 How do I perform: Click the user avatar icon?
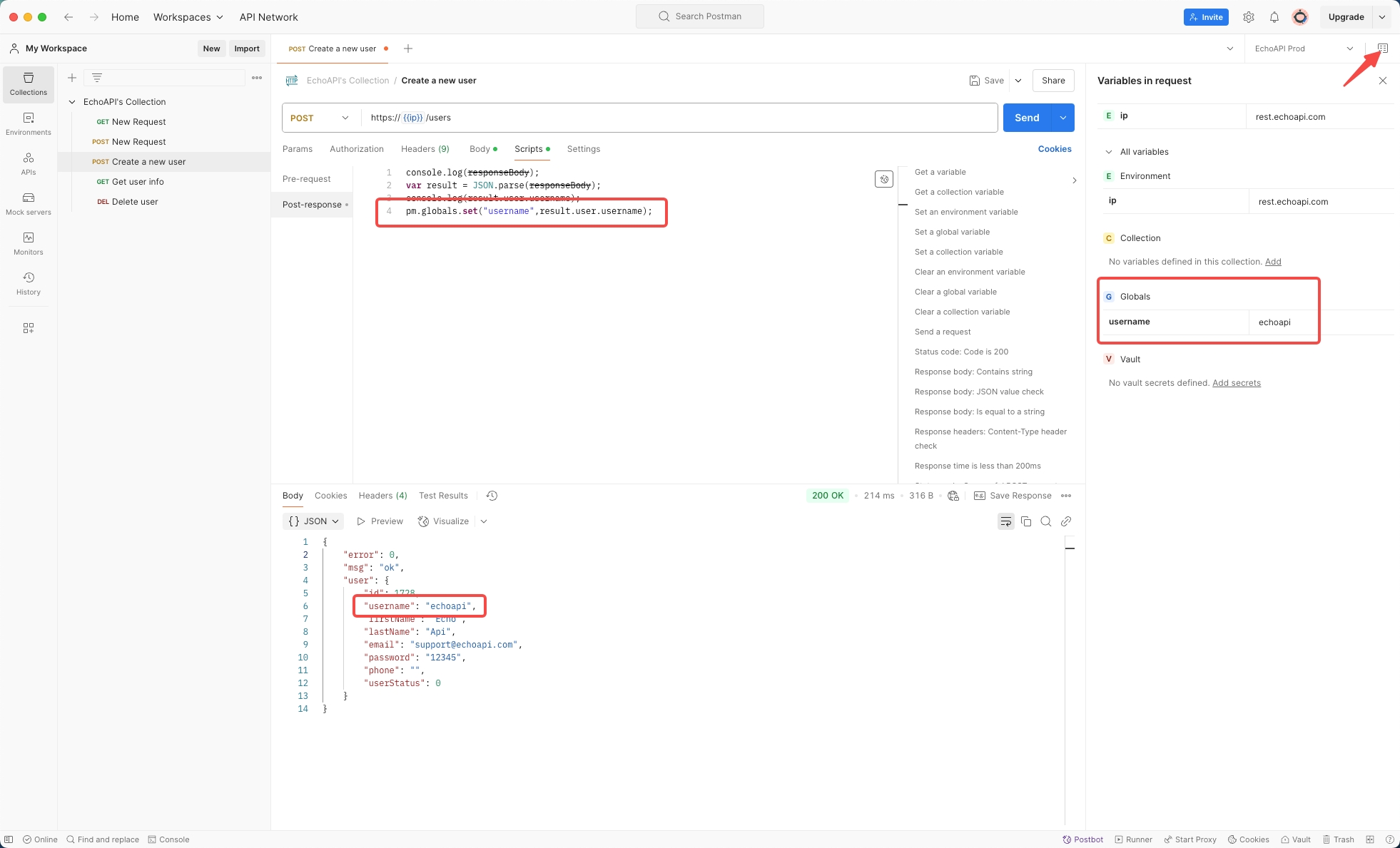coord(1300,17)
